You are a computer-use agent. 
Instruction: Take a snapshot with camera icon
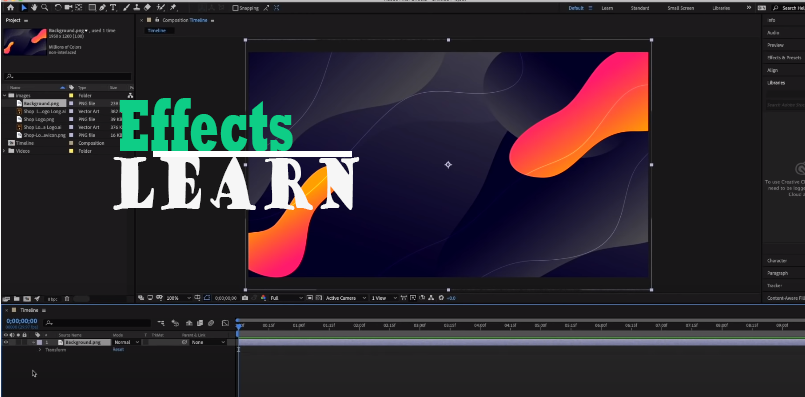245,298
